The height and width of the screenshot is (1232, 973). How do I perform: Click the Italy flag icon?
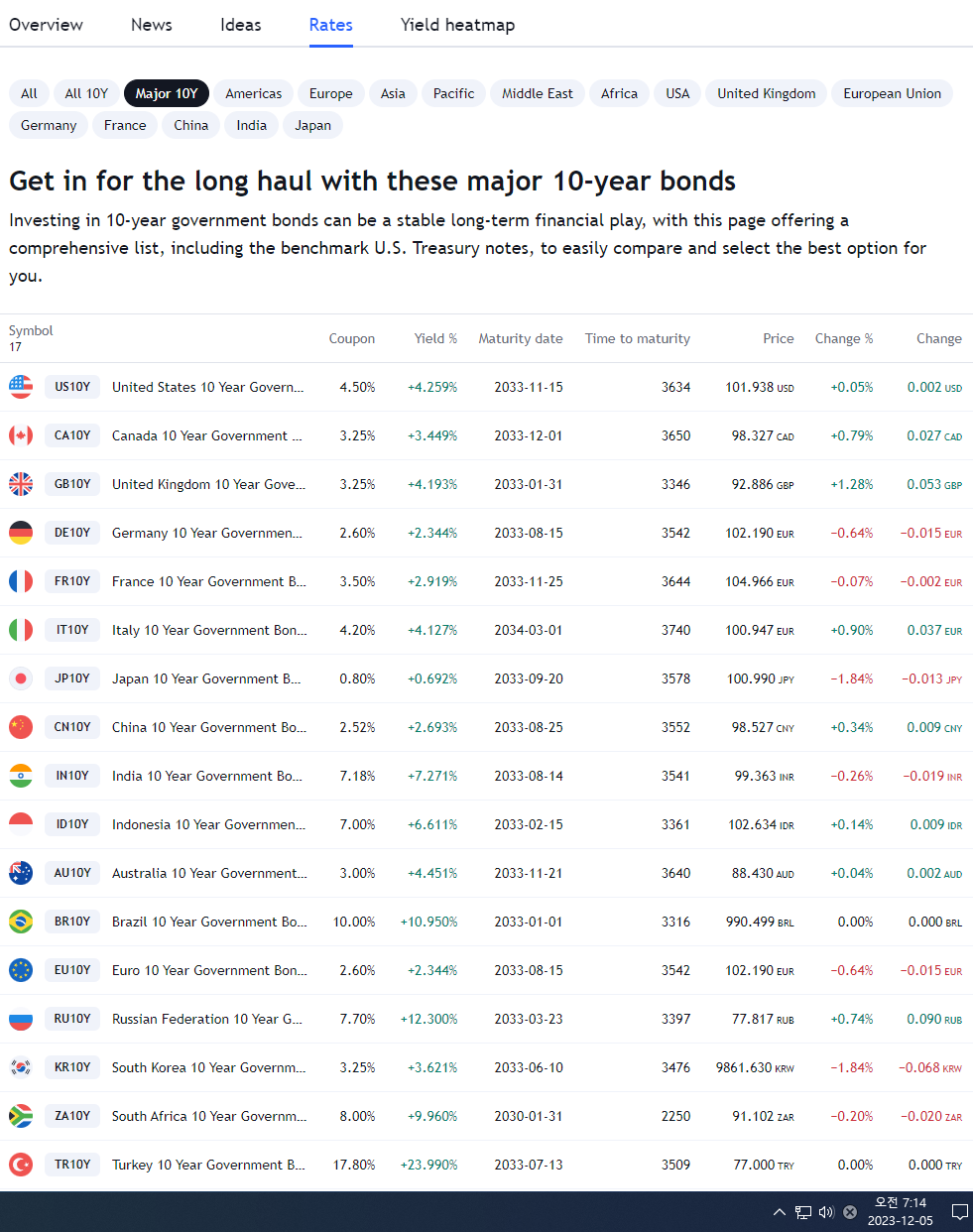tap(21, 630)
